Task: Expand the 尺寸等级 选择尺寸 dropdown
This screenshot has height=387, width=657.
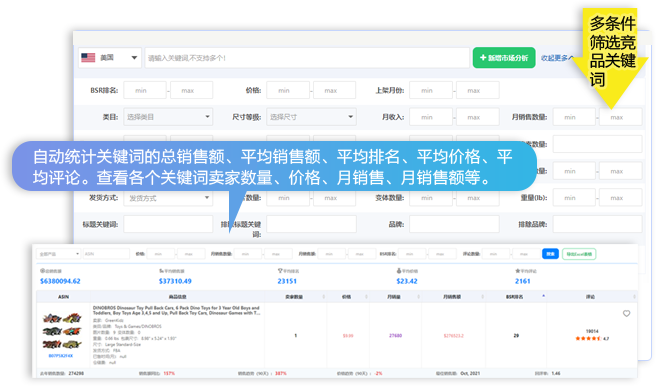Action: [x=311, y=117]
